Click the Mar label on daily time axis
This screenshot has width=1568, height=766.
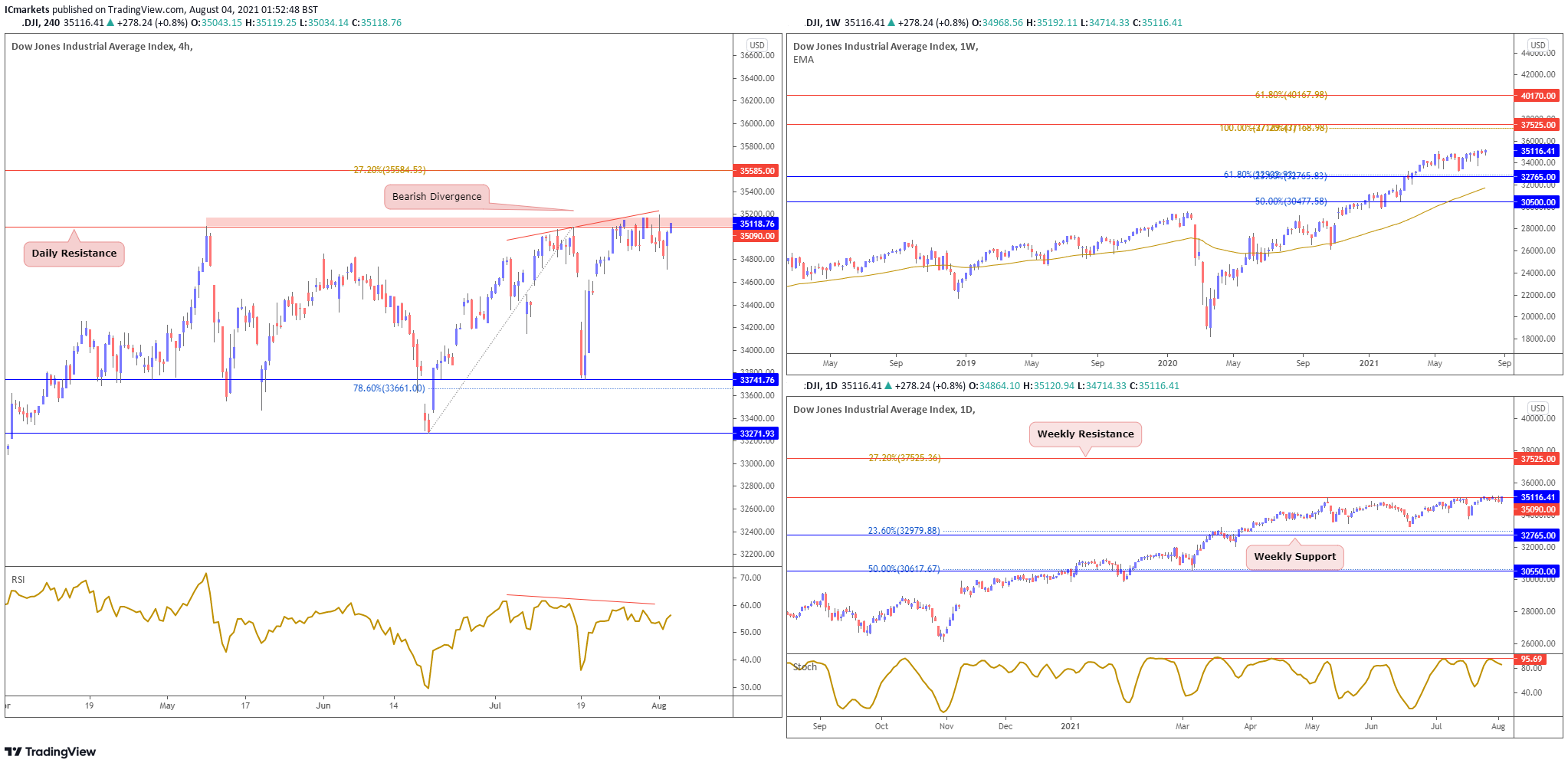pos(1183,726)
